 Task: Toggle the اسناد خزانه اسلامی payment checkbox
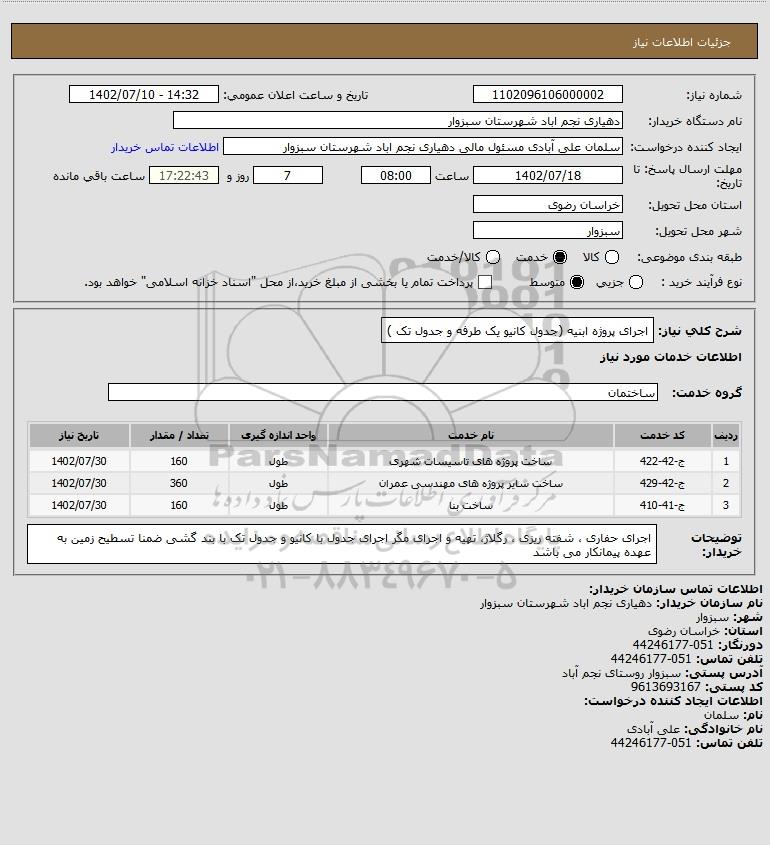(485, 282)
